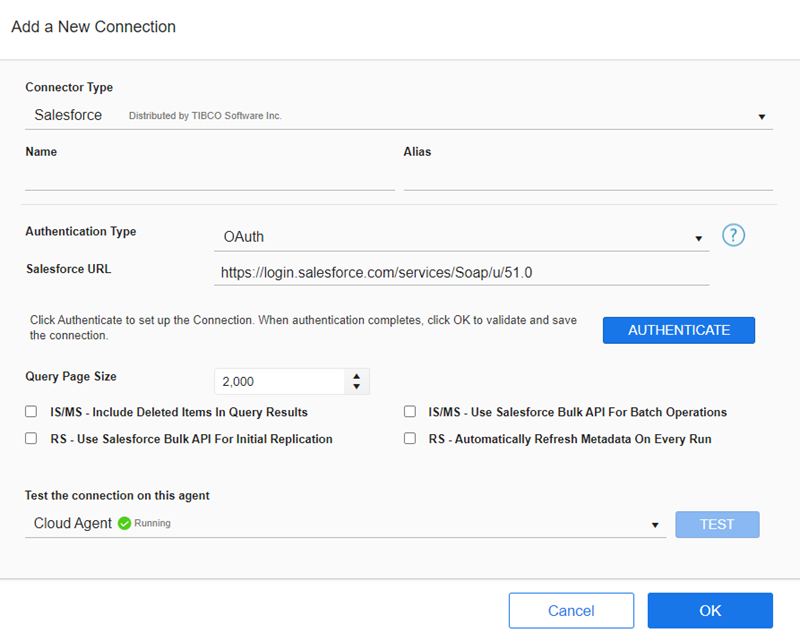Image resolution: width=800 pixels, height=641 pixels.
Task: Enable IS/MS Include Deleted Items In Query Results
Action: (31, 411)
